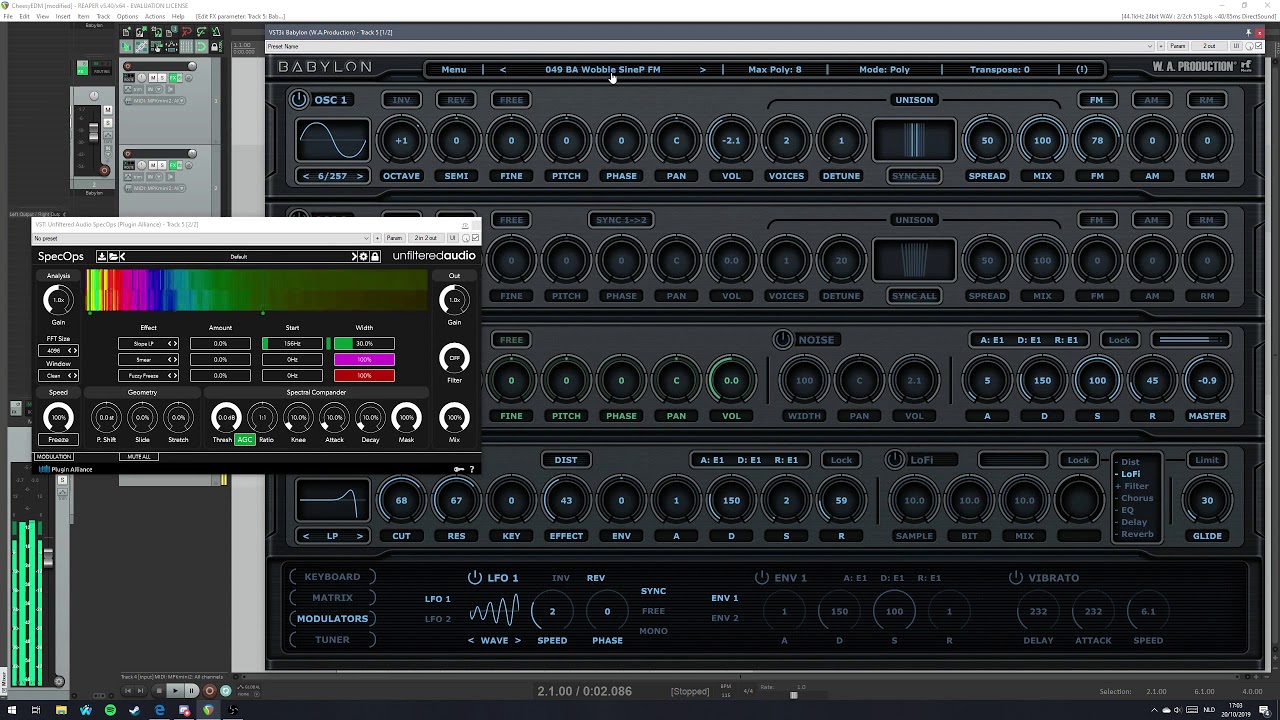Select next OSC 1 waveform arrow
This screenshot has height=720, width=1280.
pyautogui.click(x=359, y=176)
